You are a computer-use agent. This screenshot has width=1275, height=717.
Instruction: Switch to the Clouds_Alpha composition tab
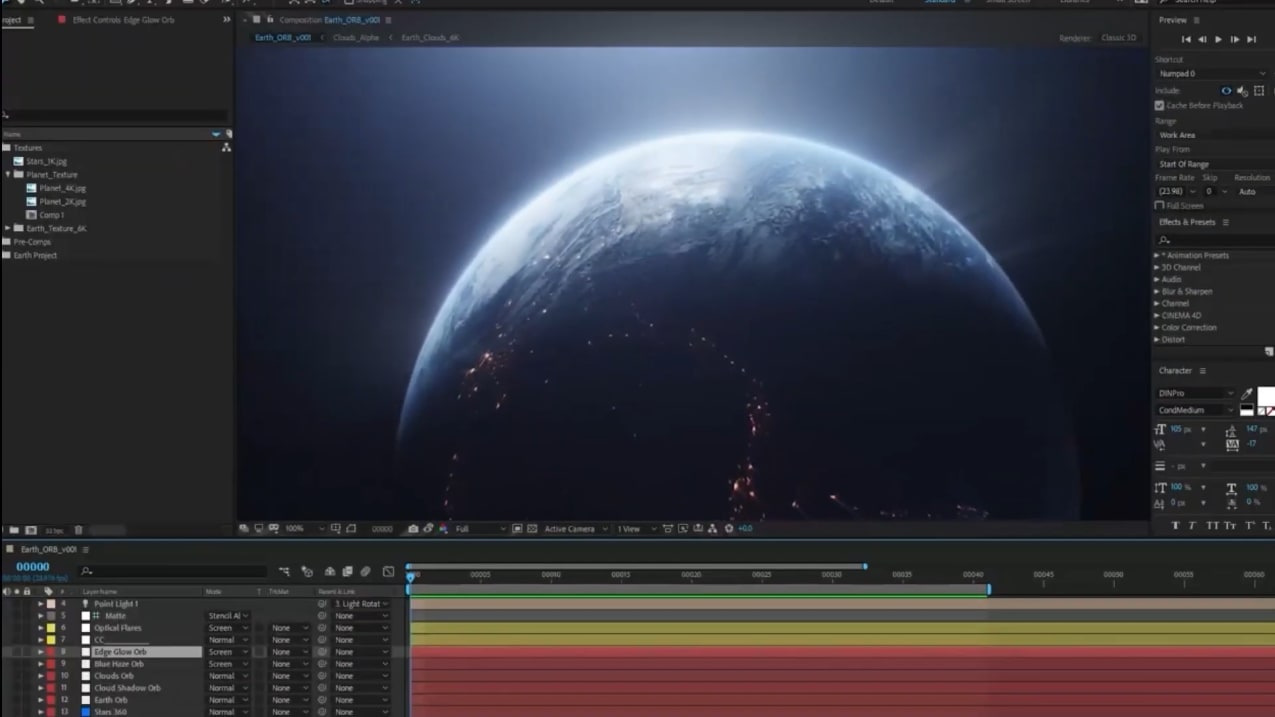click(x=356, y=38)
